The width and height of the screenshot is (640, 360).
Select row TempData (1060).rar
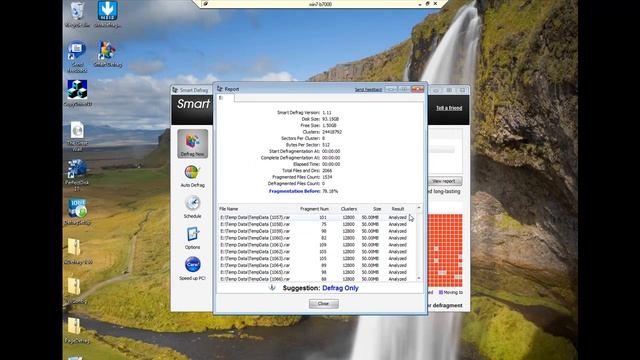pyautogui.click(x=316, y=238)
